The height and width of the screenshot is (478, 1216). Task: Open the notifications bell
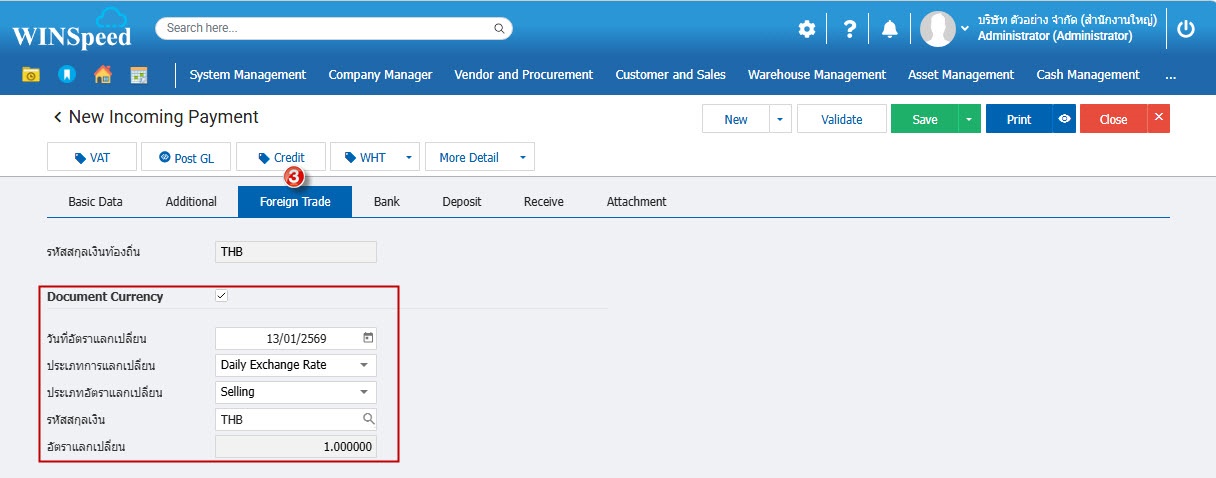tap(889, 30)
